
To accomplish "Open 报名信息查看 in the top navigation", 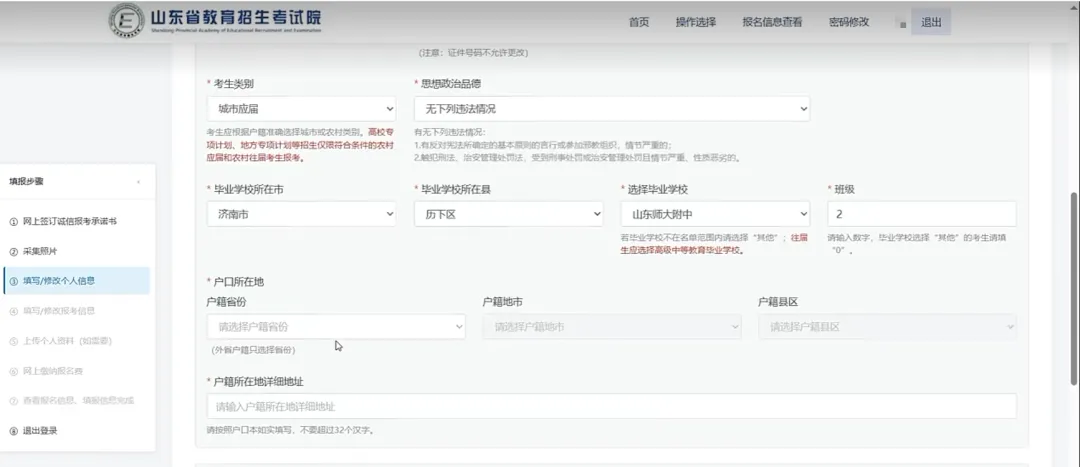I will pos(772,22).
